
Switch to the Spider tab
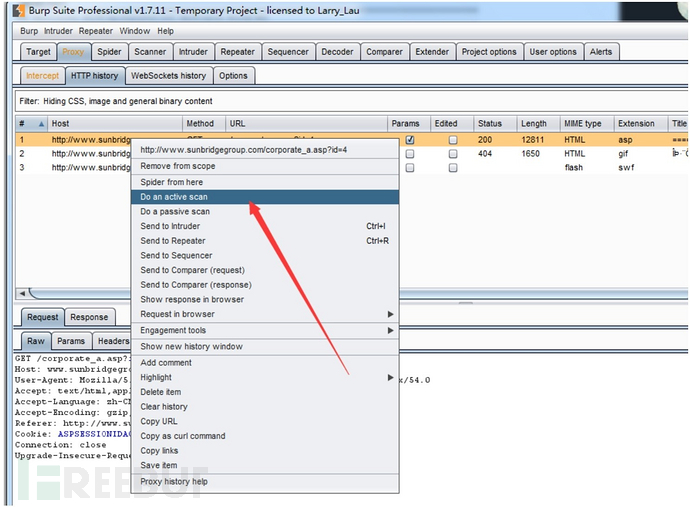109,52
